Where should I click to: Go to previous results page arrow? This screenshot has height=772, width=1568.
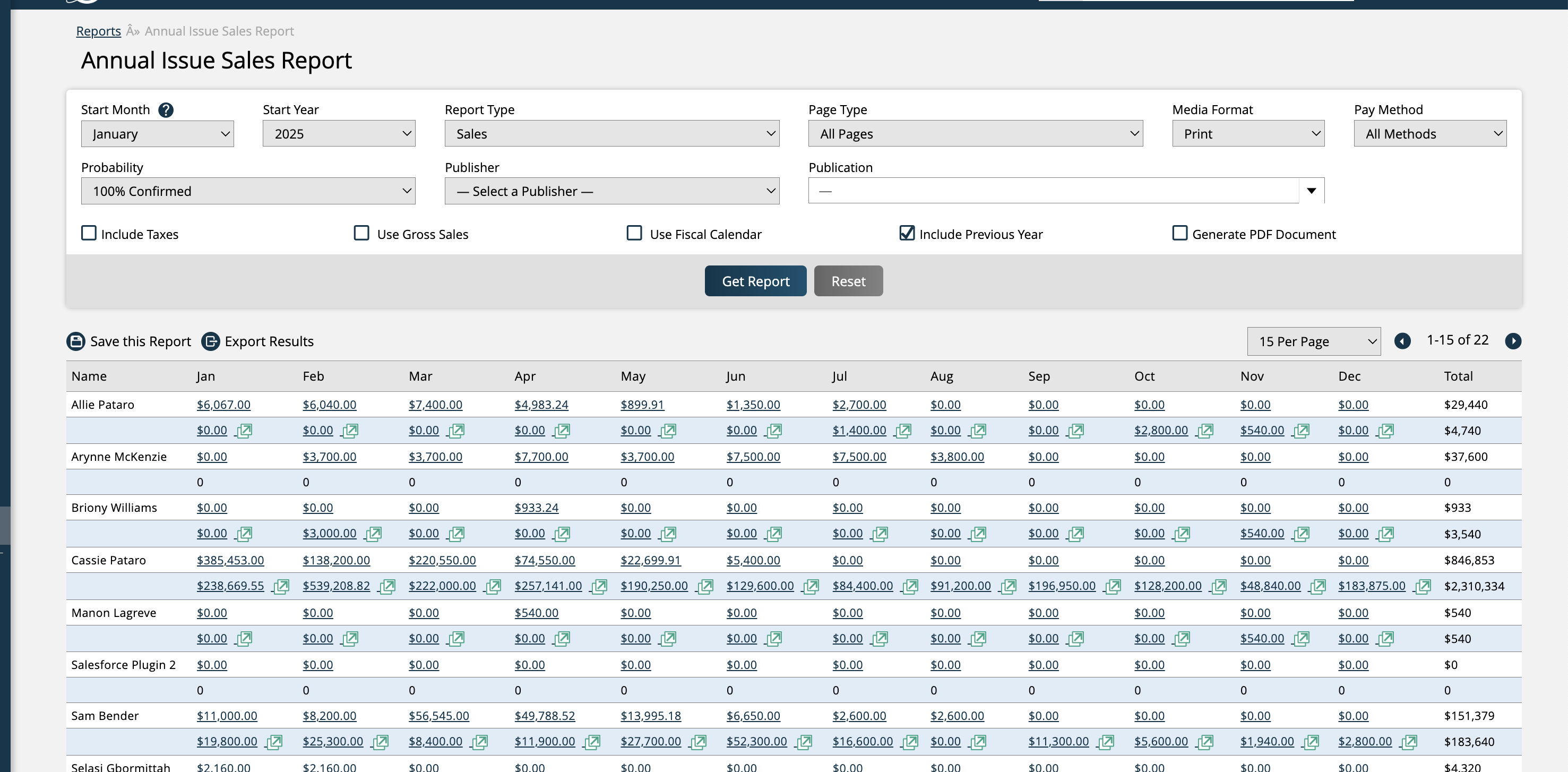pos(1402,341)
